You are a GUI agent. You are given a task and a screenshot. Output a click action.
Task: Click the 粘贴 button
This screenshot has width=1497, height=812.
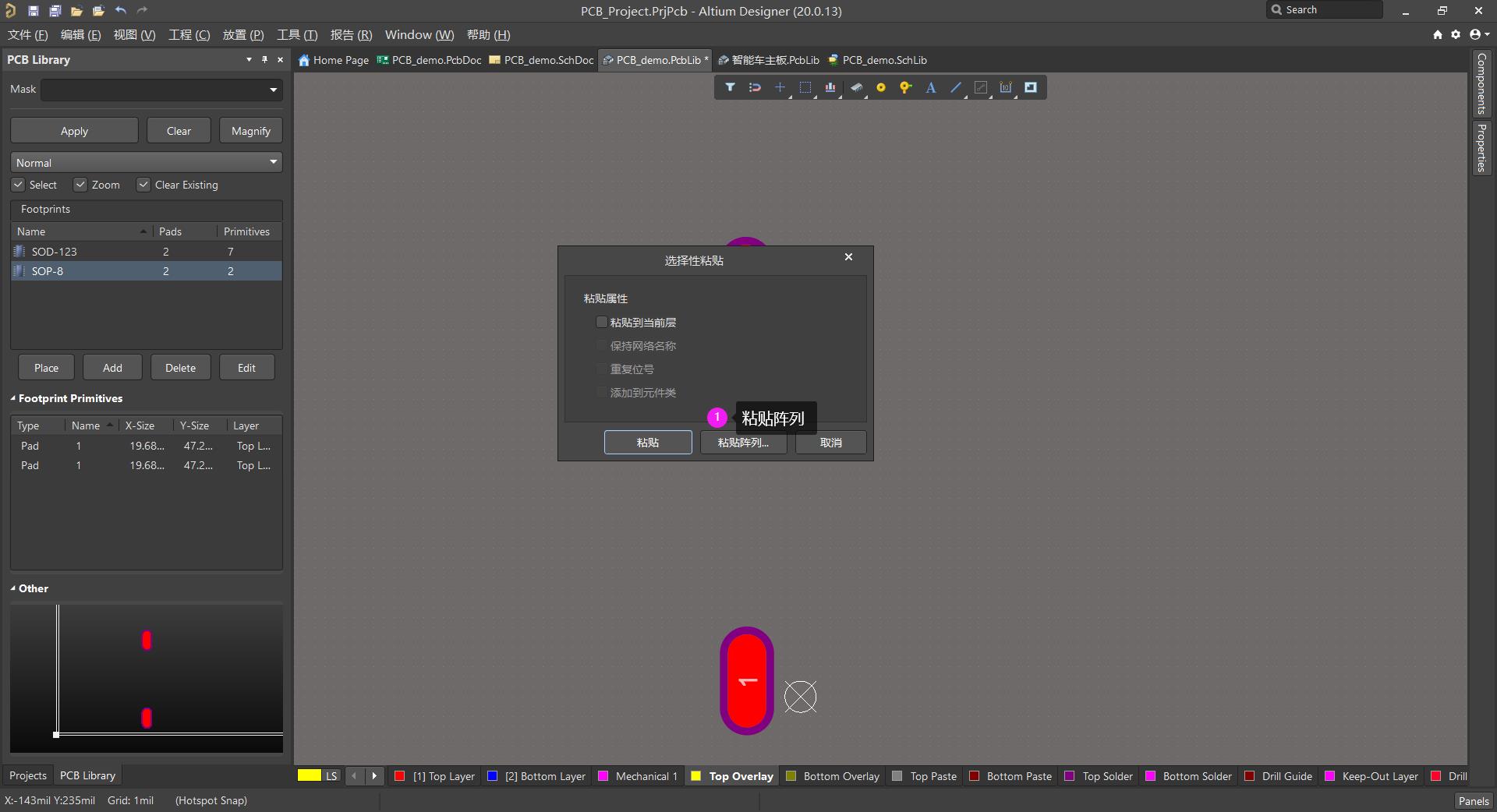(648, 442)
